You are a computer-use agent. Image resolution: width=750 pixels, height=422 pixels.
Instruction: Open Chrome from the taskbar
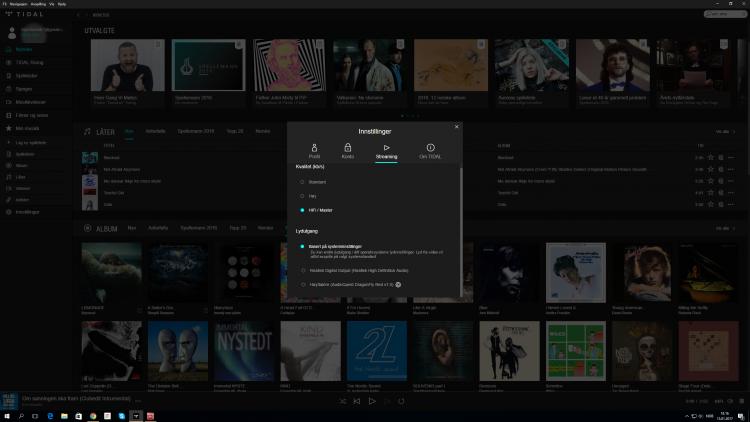tap(93, 416)
